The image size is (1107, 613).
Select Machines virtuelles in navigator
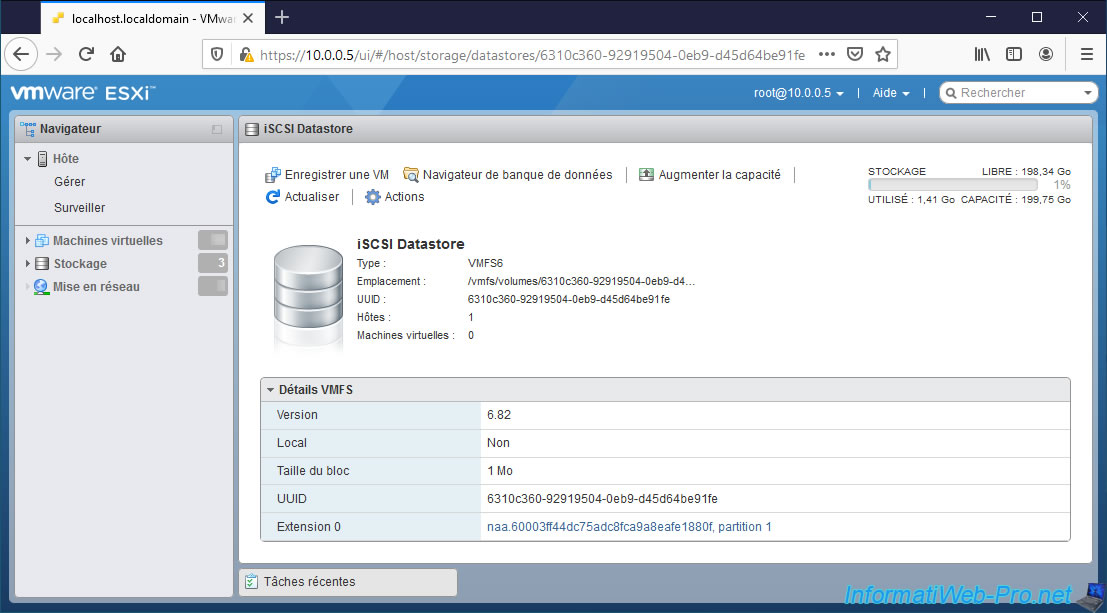(x=107, y=241)
